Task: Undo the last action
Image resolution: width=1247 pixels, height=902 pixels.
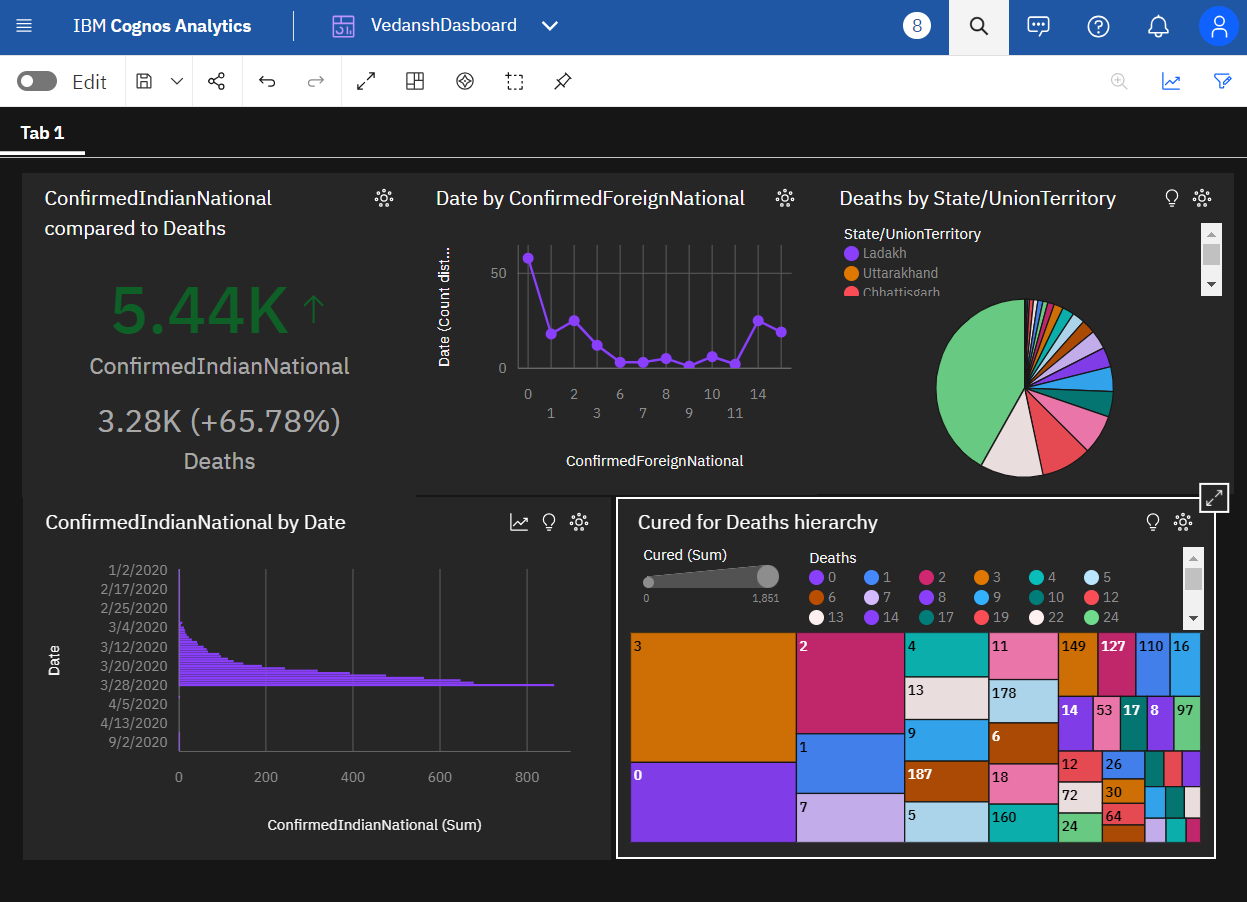Action: tap(267, 82)
